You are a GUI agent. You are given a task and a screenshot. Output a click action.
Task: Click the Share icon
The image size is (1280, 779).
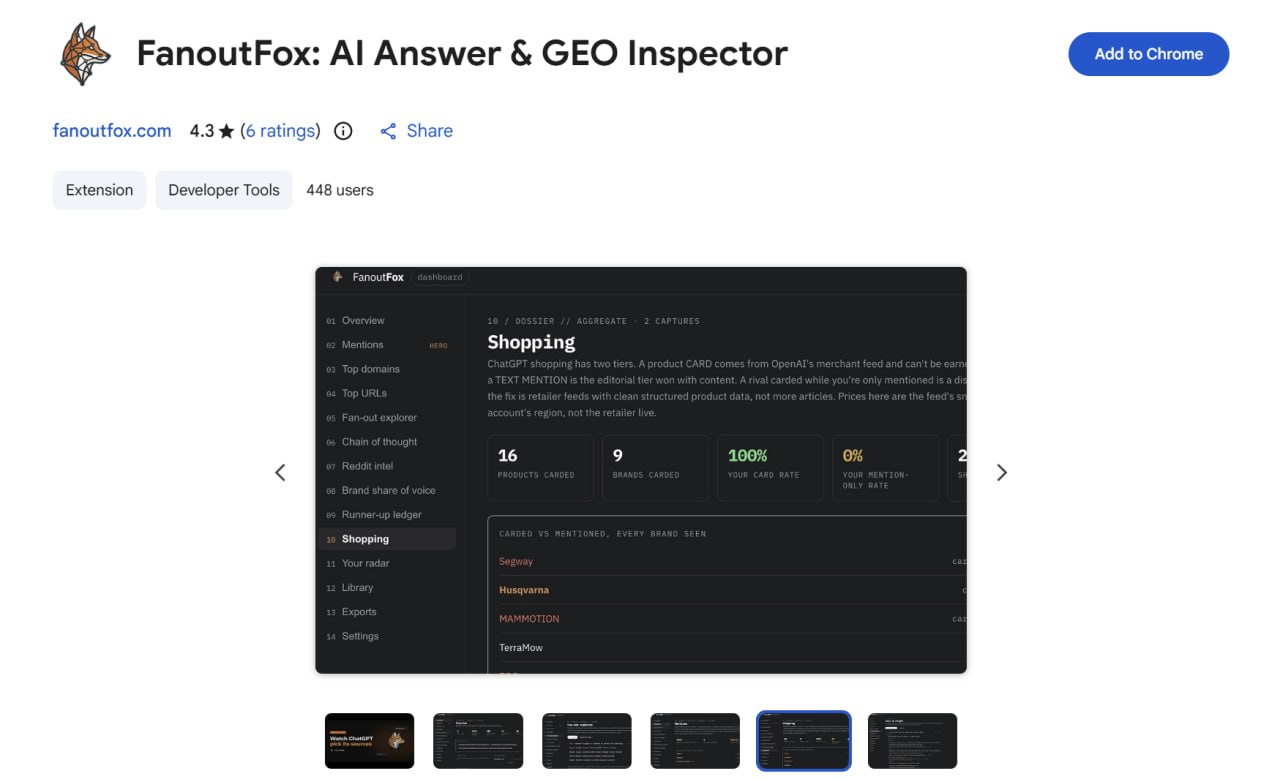click(x=388, y=131)
